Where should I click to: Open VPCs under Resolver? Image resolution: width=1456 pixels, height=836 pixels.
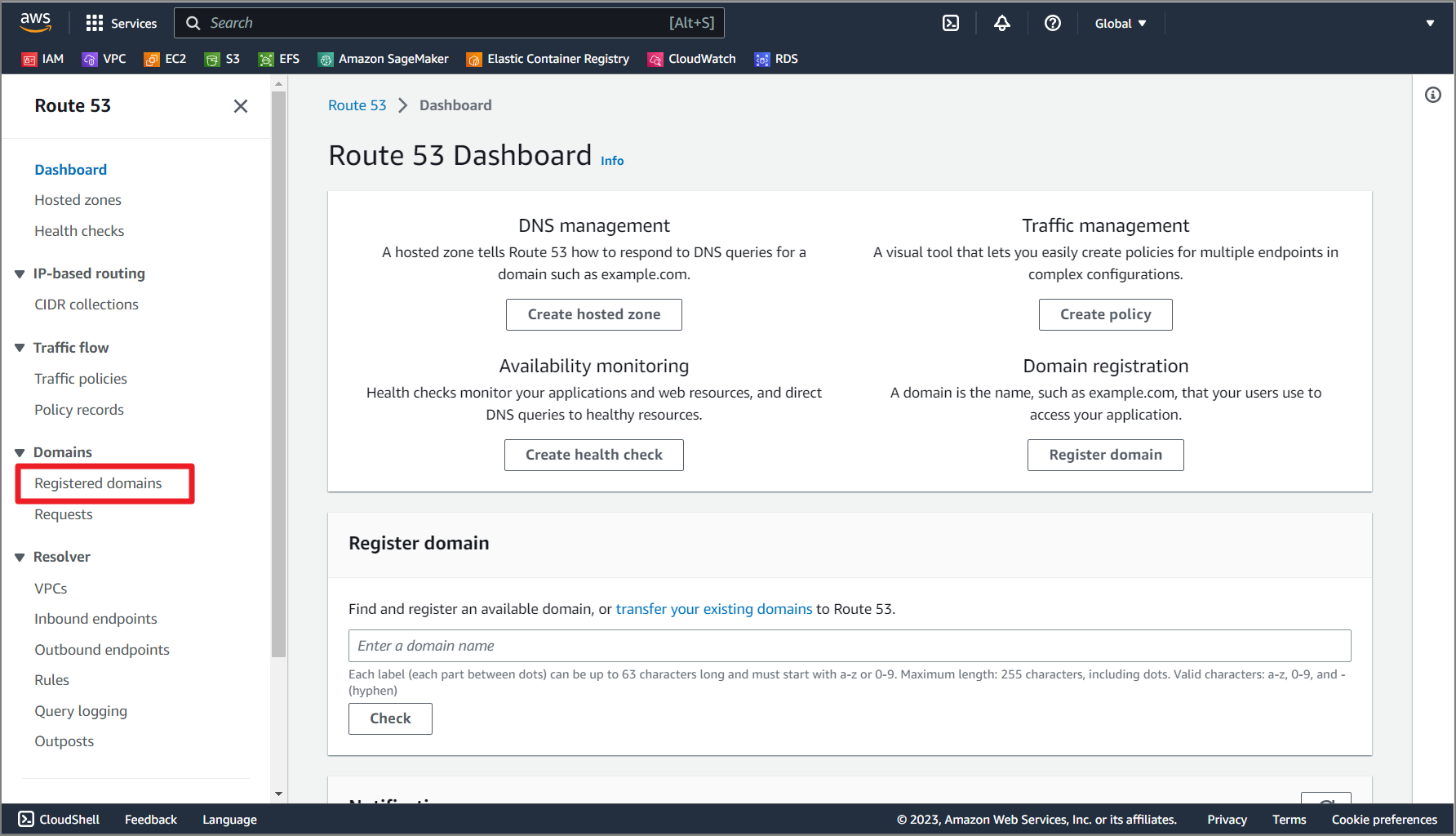(x=51, y=589)
